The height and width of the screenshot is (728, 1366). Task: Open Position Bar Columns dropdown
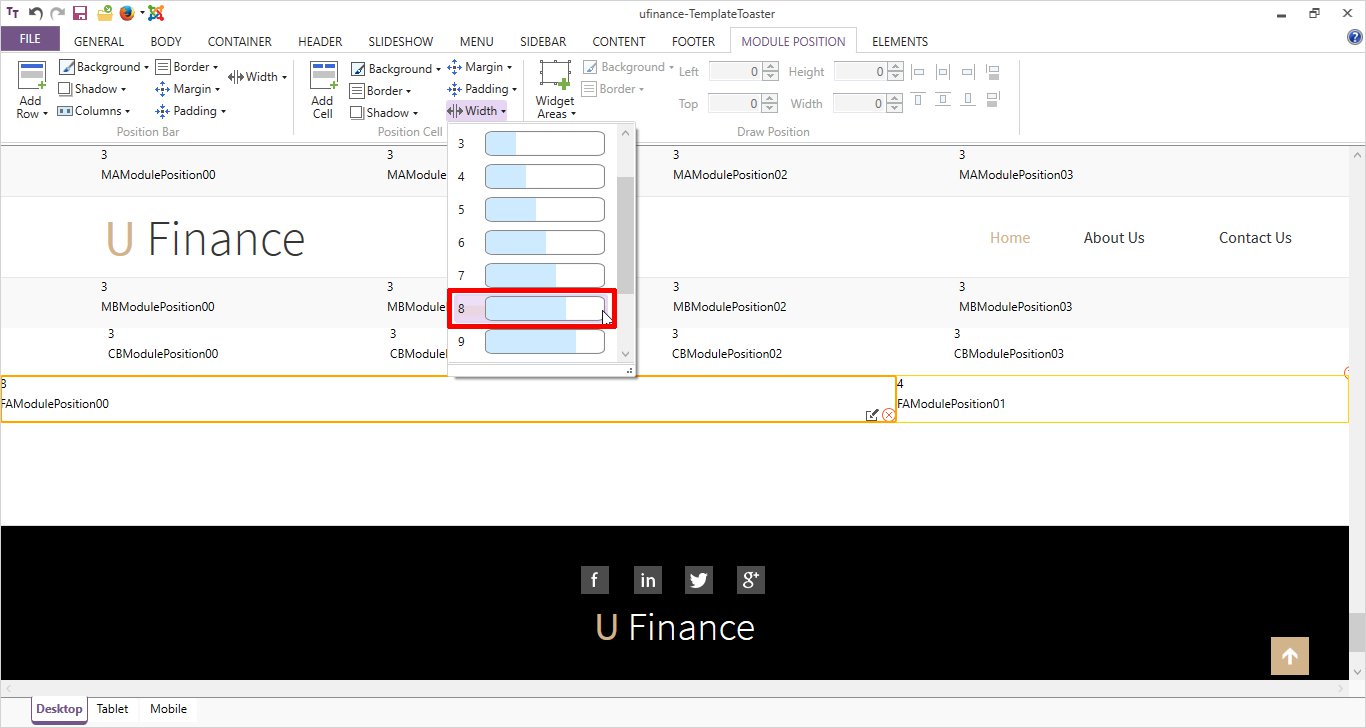pyautogui.click(x=94, y=111)
